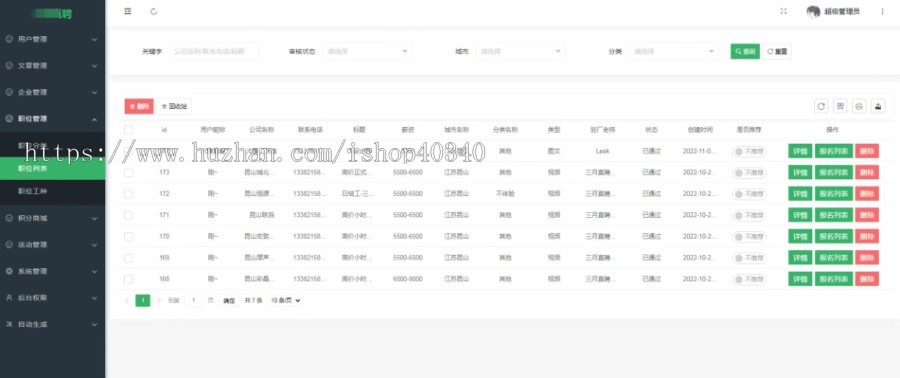Check the row with id 170
Screen dimensions: 900x378
(x=129, y=236)
